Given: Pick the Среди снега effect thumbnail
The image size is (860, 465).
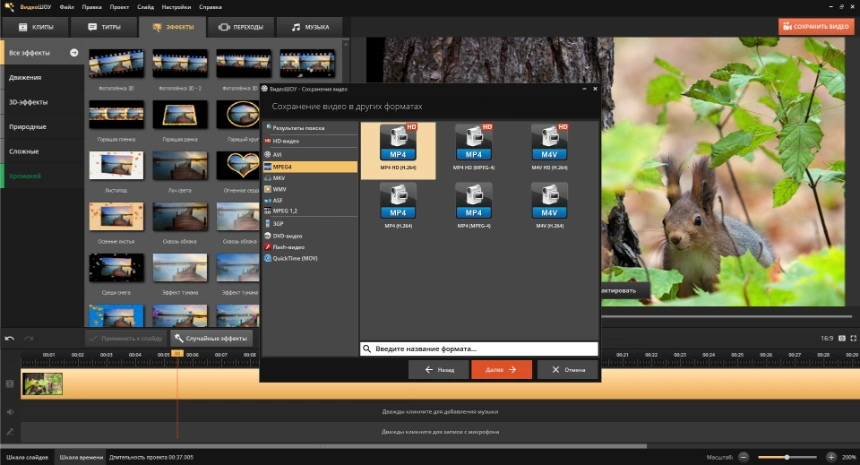Looking at the screenshot, I should (x=116, y=267).
